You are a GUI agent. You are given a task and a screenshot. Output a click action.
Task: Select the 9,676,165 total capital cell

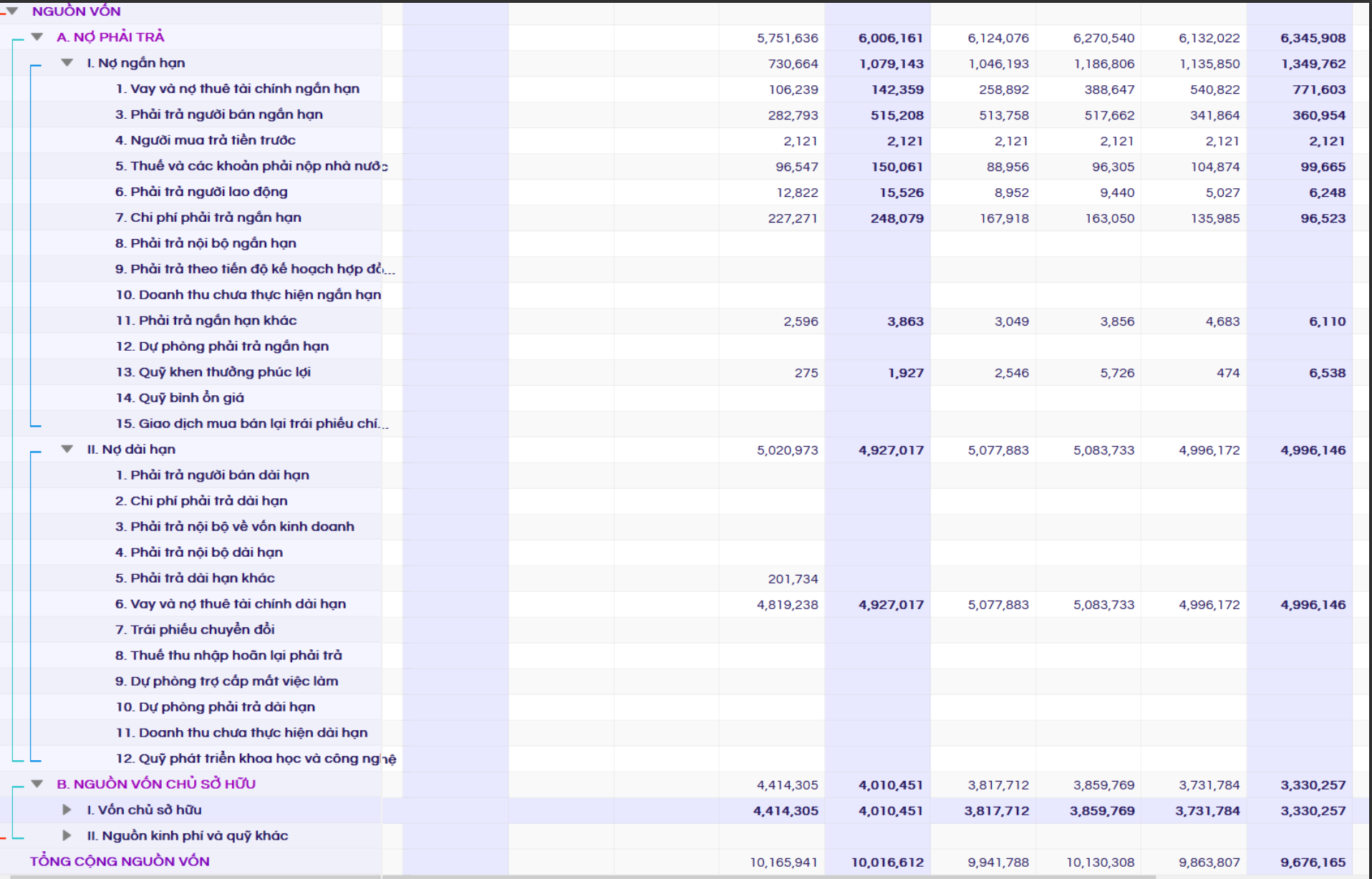coord(1313,863)
